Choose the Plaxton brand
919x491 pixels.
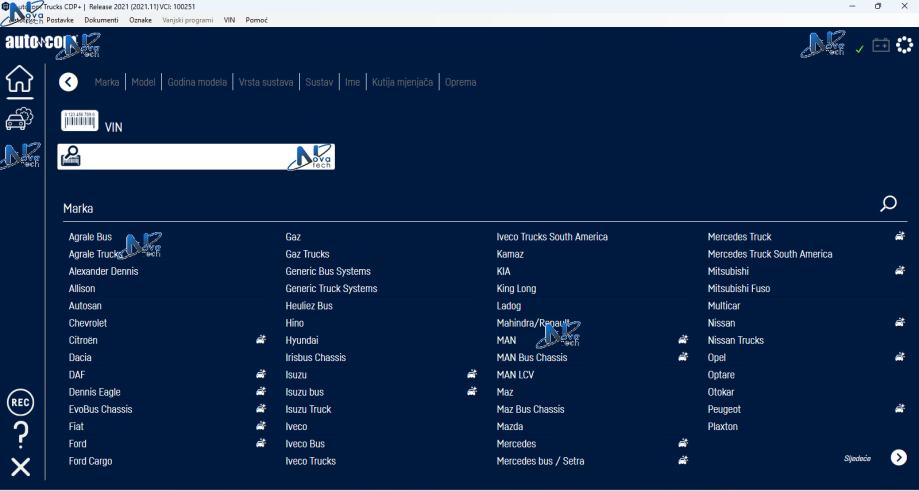click(x=723, y=427)
